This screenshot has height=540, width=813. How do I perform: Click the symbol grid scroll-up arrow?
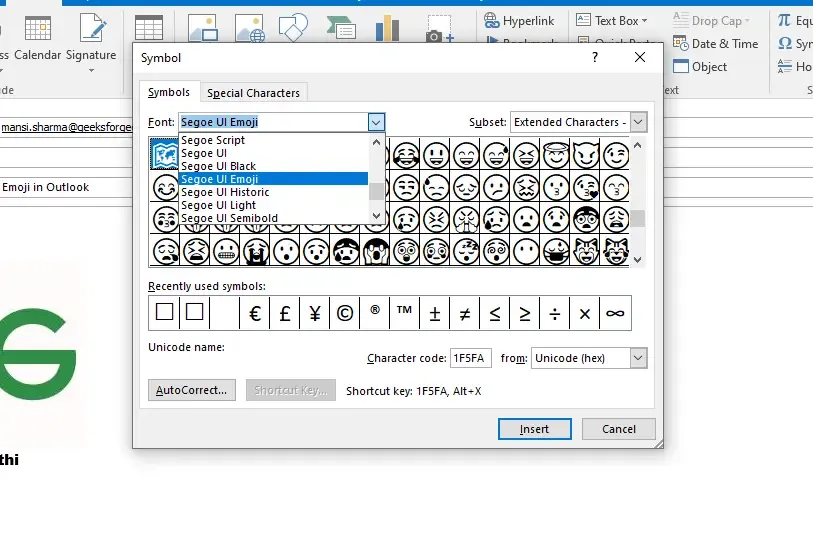pyautogui.click(x=638, y=145)
